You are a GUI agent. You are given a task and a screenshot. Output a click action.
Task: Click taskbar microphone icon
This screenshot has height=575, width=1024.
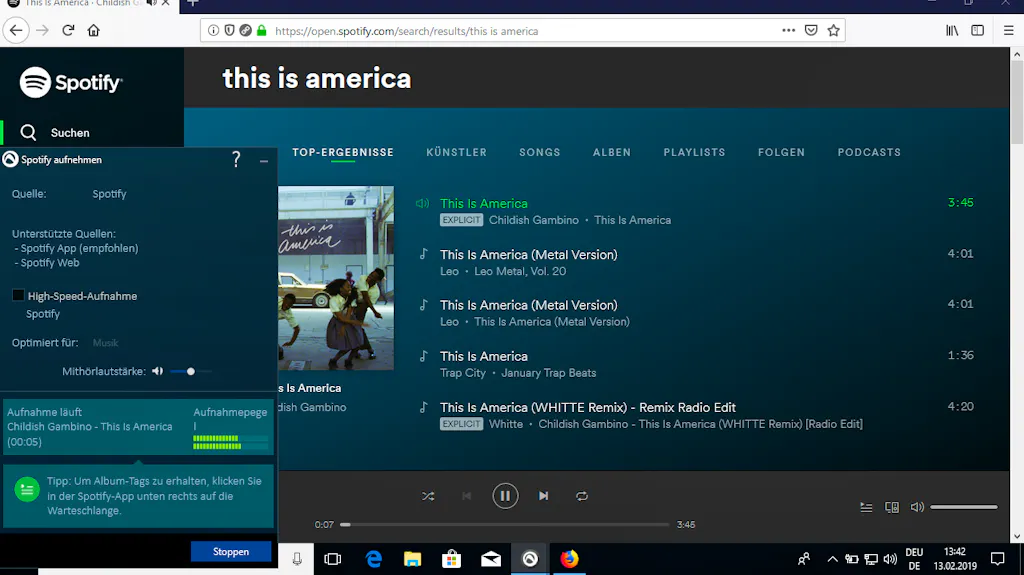point(297,559)
